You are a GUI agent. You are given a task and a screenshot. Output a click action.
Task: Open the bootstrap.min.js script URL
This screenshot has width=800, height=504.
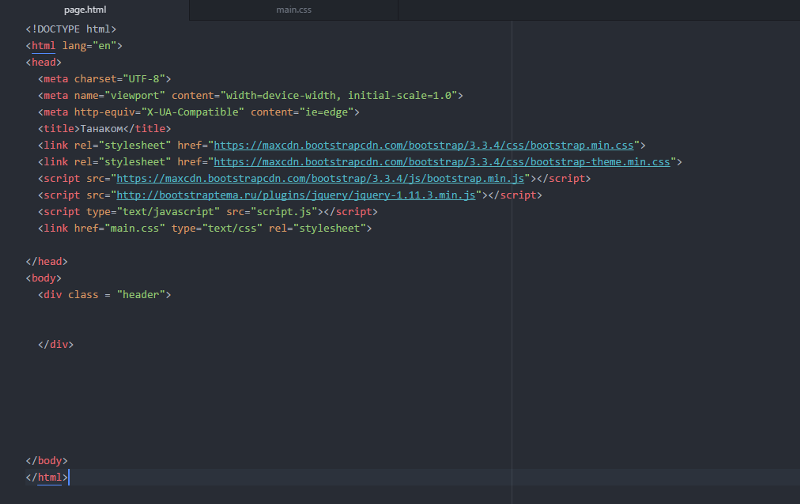(x=320, y=179)
